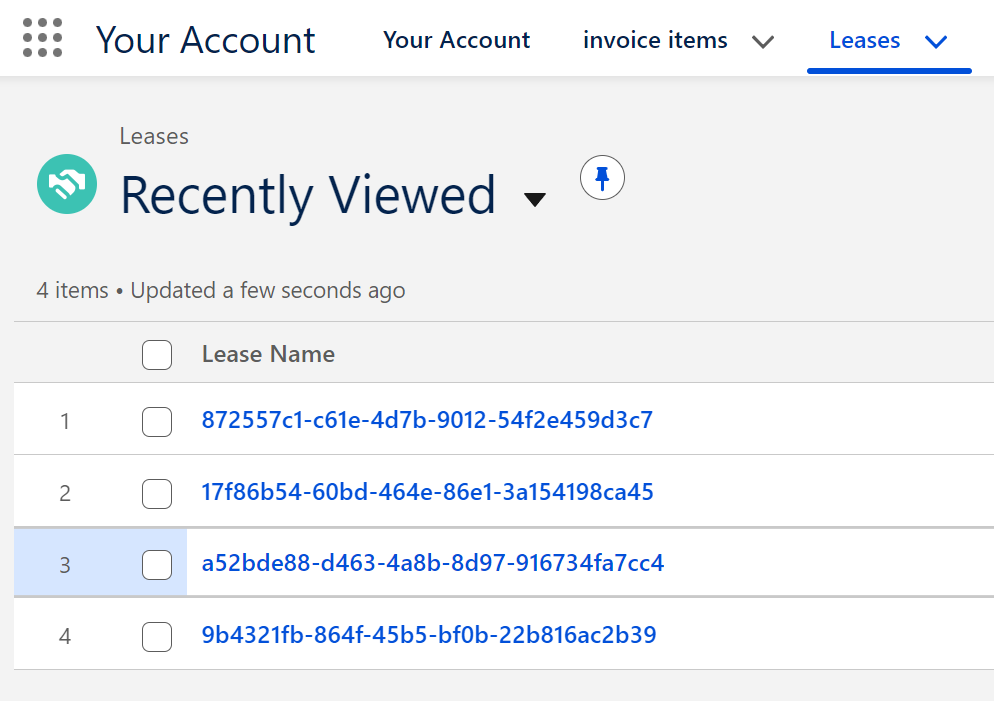Image resolution: width=994 pixels, height=701 pixels.
Task: Tick the checkbox for lease 872557c1
Action: 157,421
